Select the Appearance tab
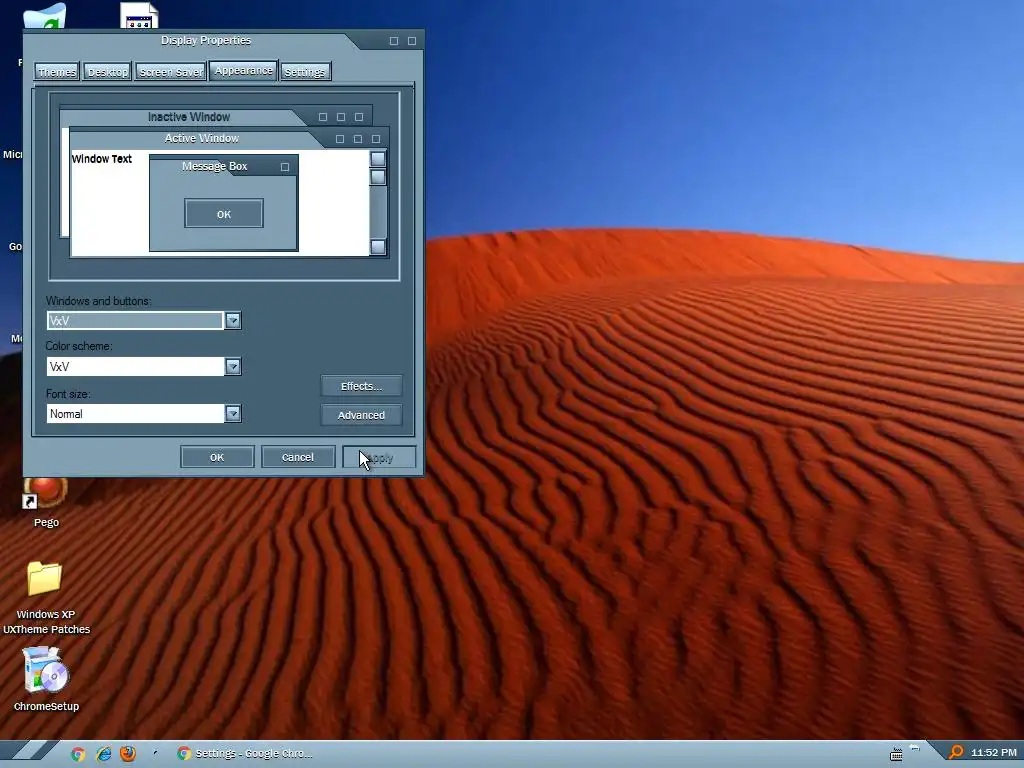The width and height of the screenshot is (1024, 768). tap(244, 71)
